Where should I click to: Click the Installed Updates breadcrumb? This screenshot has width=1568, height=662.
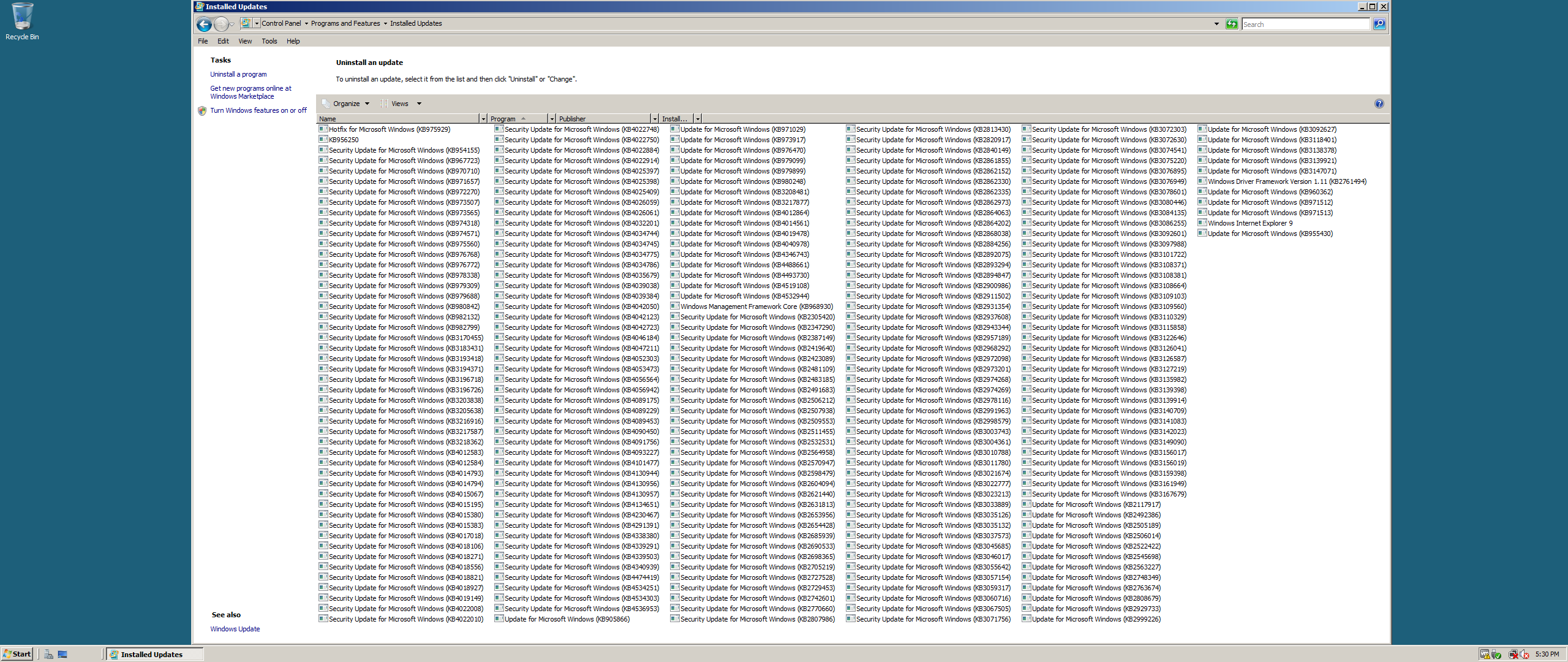(416, 24)
